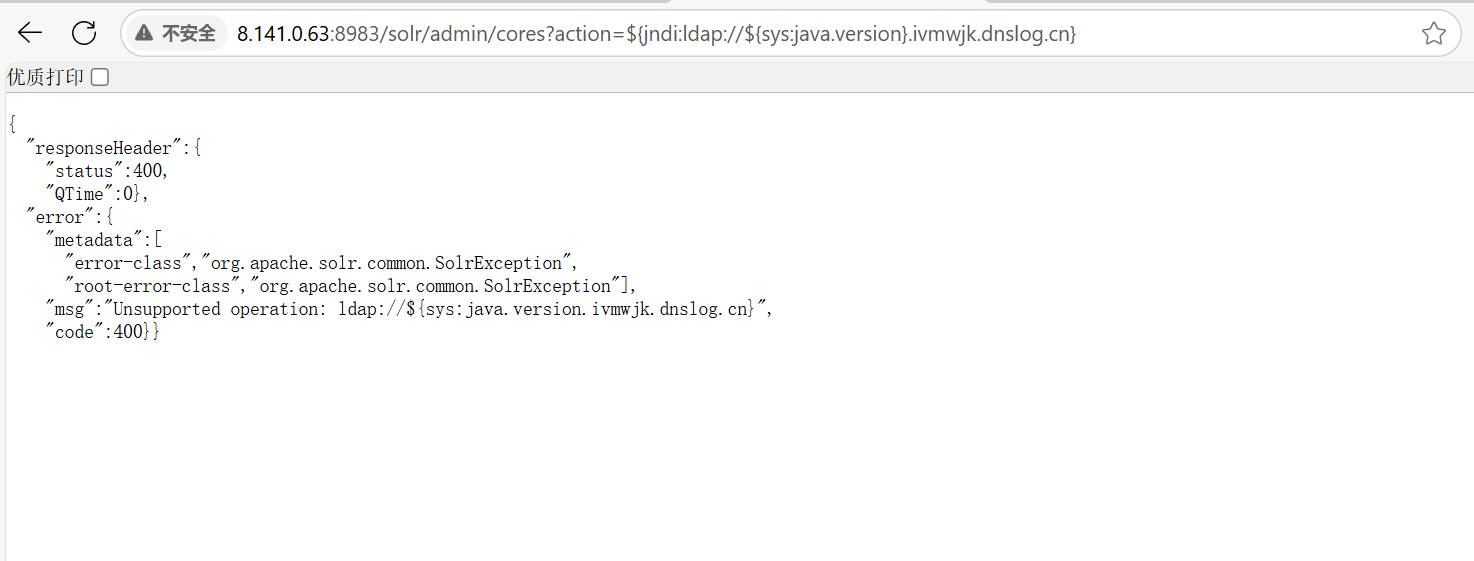Select the "metadata" key text
This screenshot has height=561, width=1474.
click(x=93, y=240)
